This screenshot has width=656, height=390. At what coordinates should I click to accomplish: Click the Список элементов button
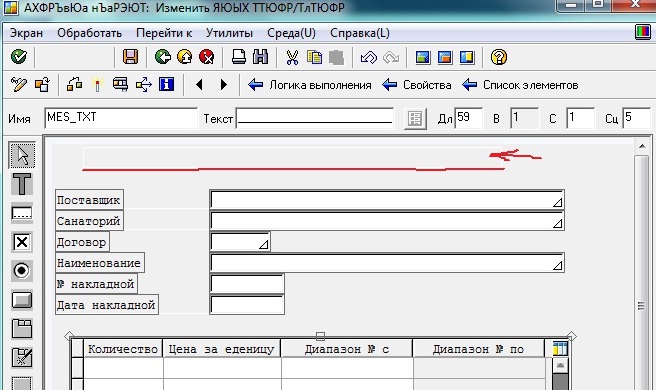[520, 85]
